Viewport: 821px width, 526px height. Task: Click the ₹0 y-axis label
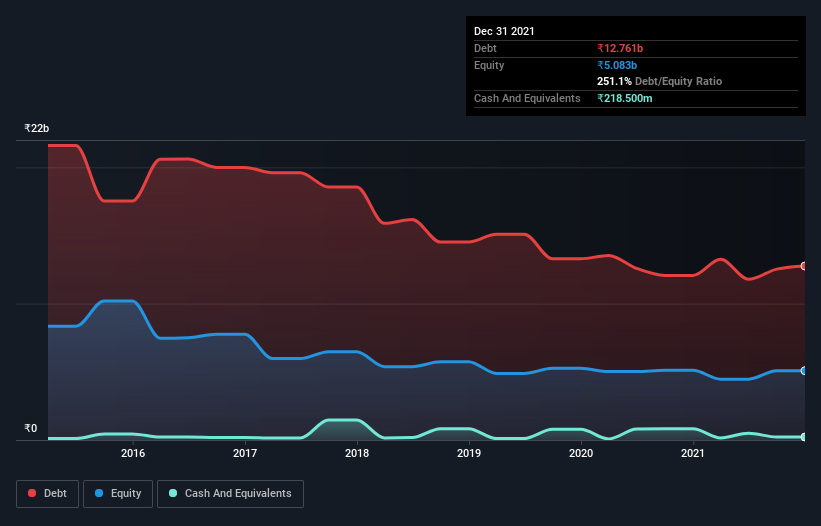(31, 428)
